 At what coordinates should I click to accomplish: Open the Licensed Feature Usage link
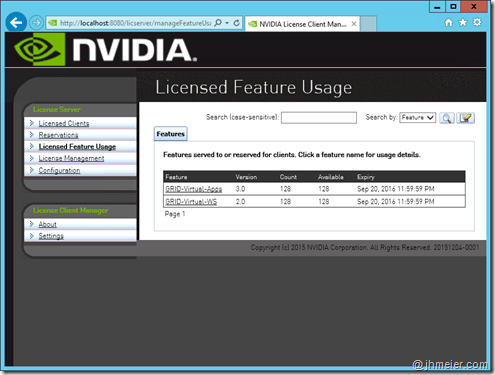click(77, 147)
